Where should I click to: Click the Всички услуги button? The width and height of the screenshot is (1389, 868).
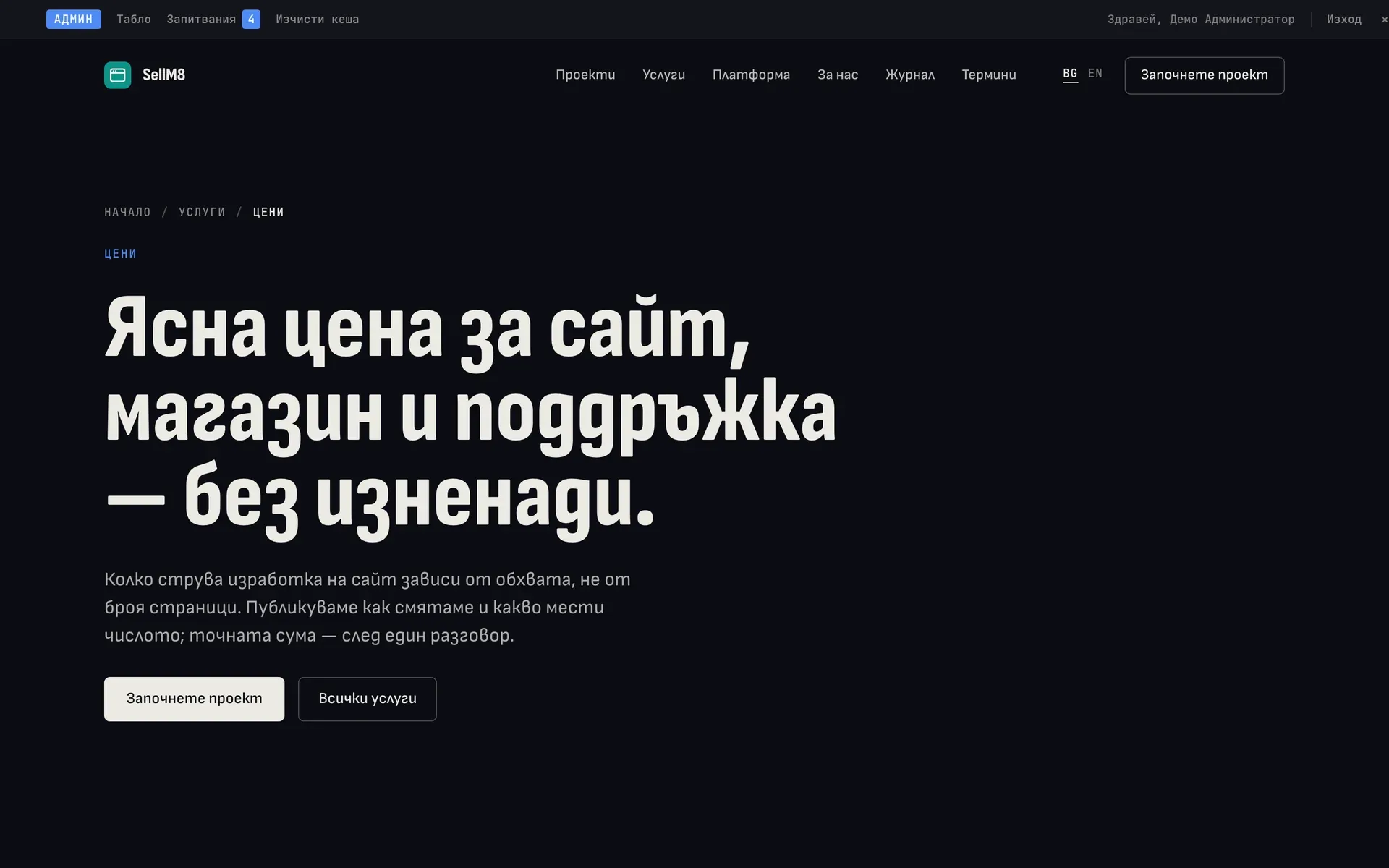point(368,699)
